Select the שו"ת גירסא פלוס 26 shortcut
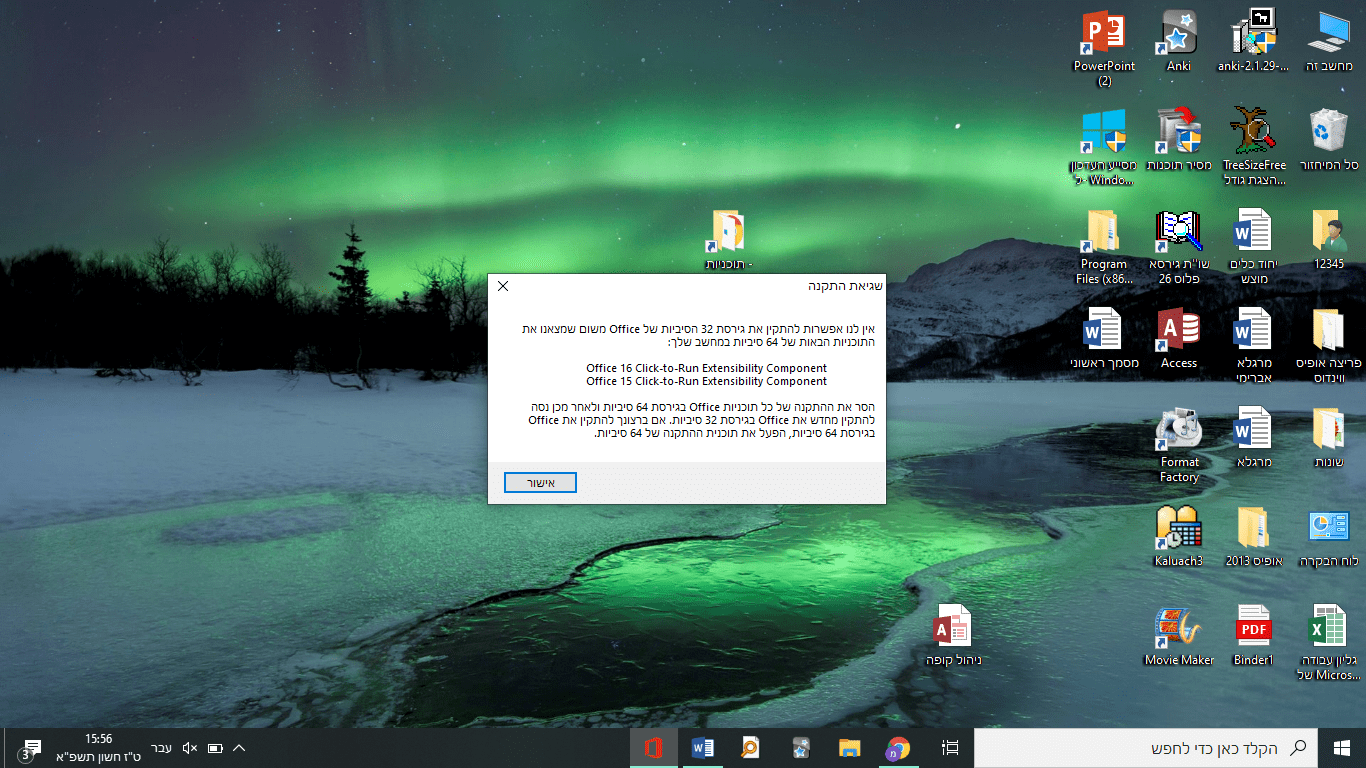The width and height of the screenshot is (1366, 768). point(1179,247)
